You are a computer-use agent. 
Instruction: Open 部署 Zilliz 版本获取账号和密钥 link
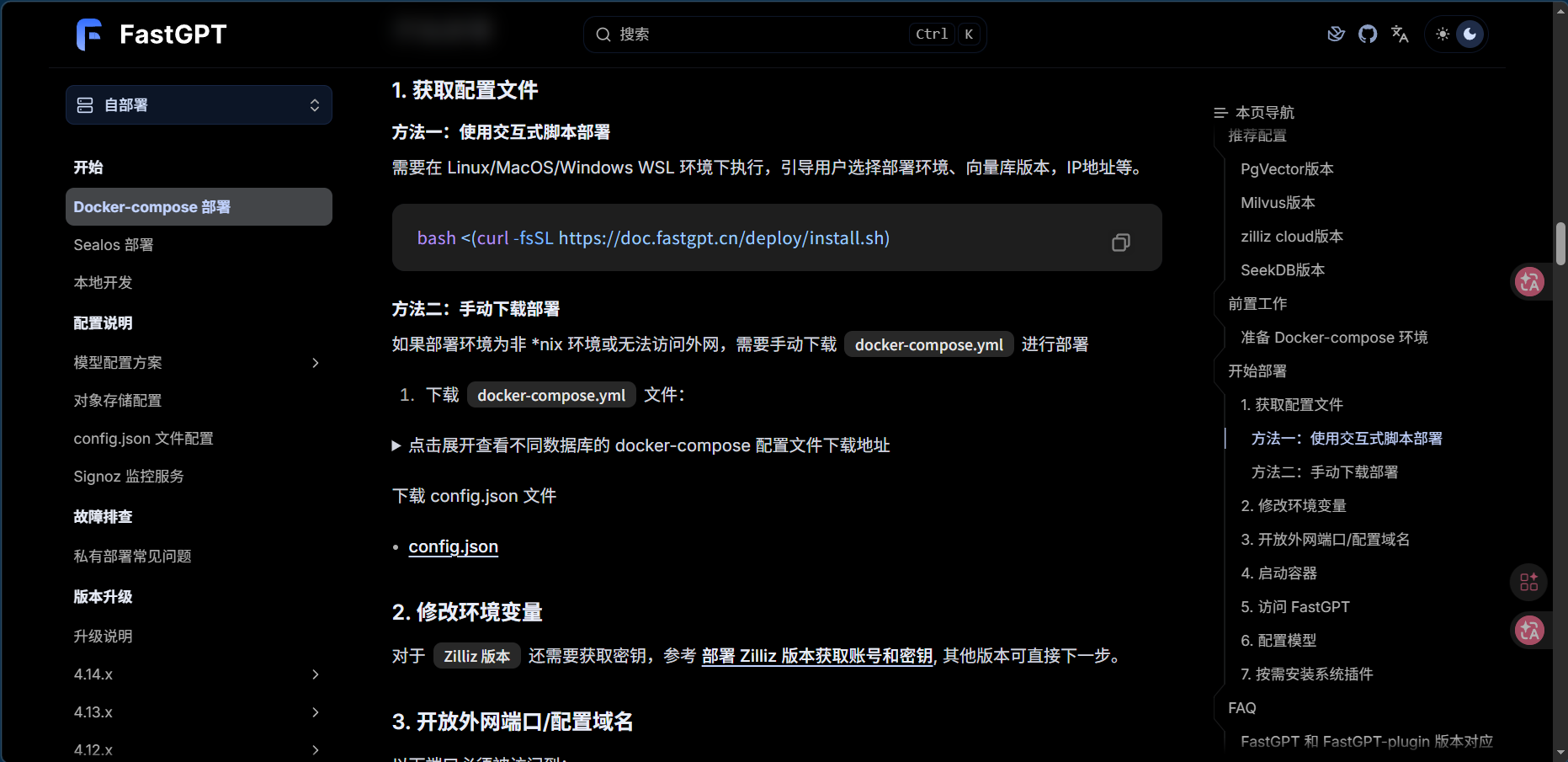pyautogui.click(x=817, y=656)
